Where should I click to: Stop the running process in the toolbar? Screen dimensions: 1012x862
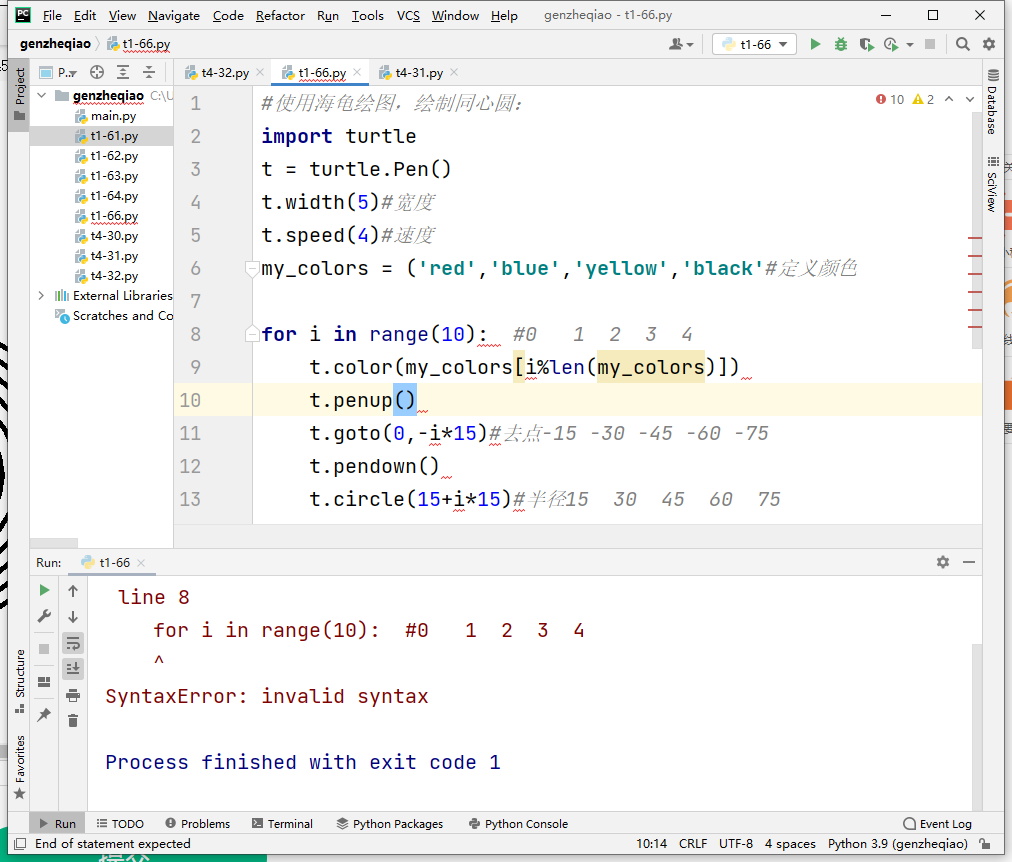[930, 44]
